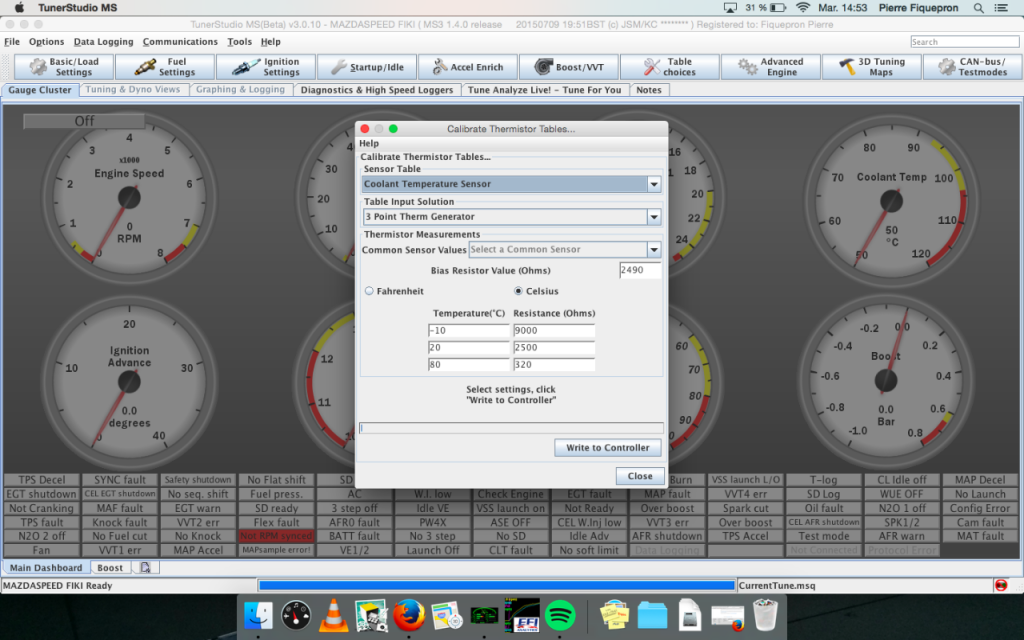This screenshot has height=640, width=1024.
Task: Open Boost/VVT turbo button
Action: coord(569,67)
